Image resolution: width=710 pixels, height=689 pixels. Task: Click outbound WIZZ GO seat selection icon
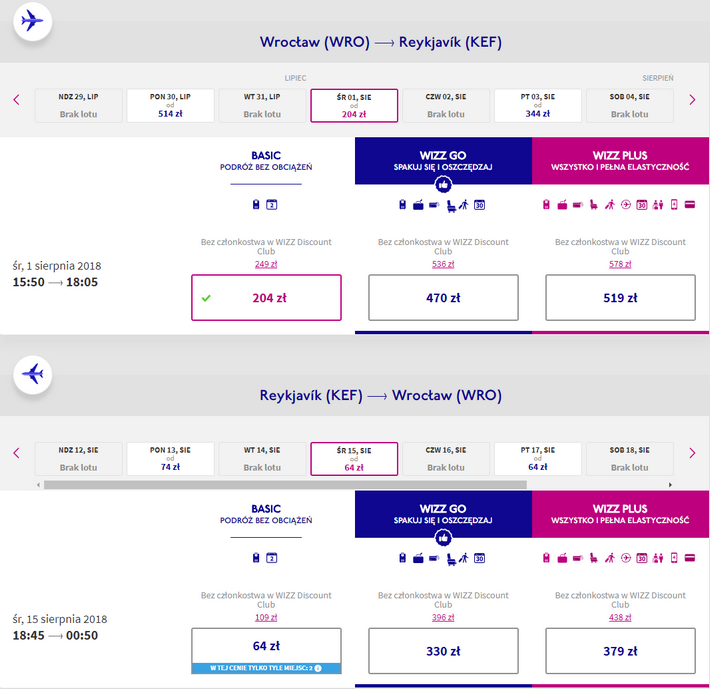[451, 206]
